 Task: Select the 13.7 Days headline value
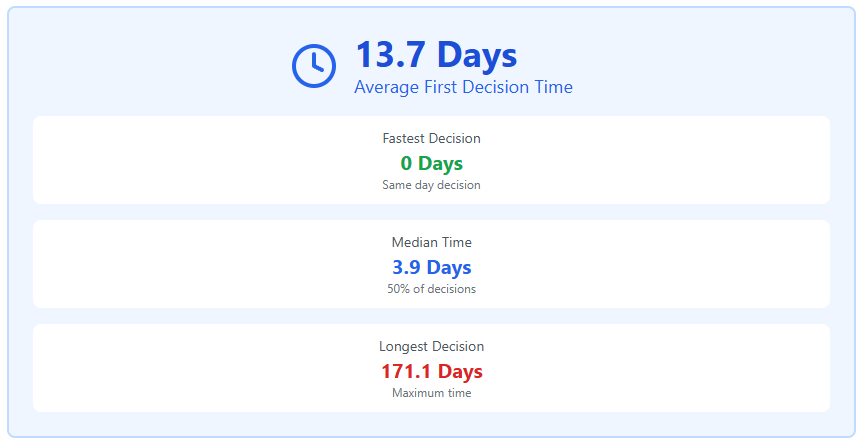click(436, 55)
